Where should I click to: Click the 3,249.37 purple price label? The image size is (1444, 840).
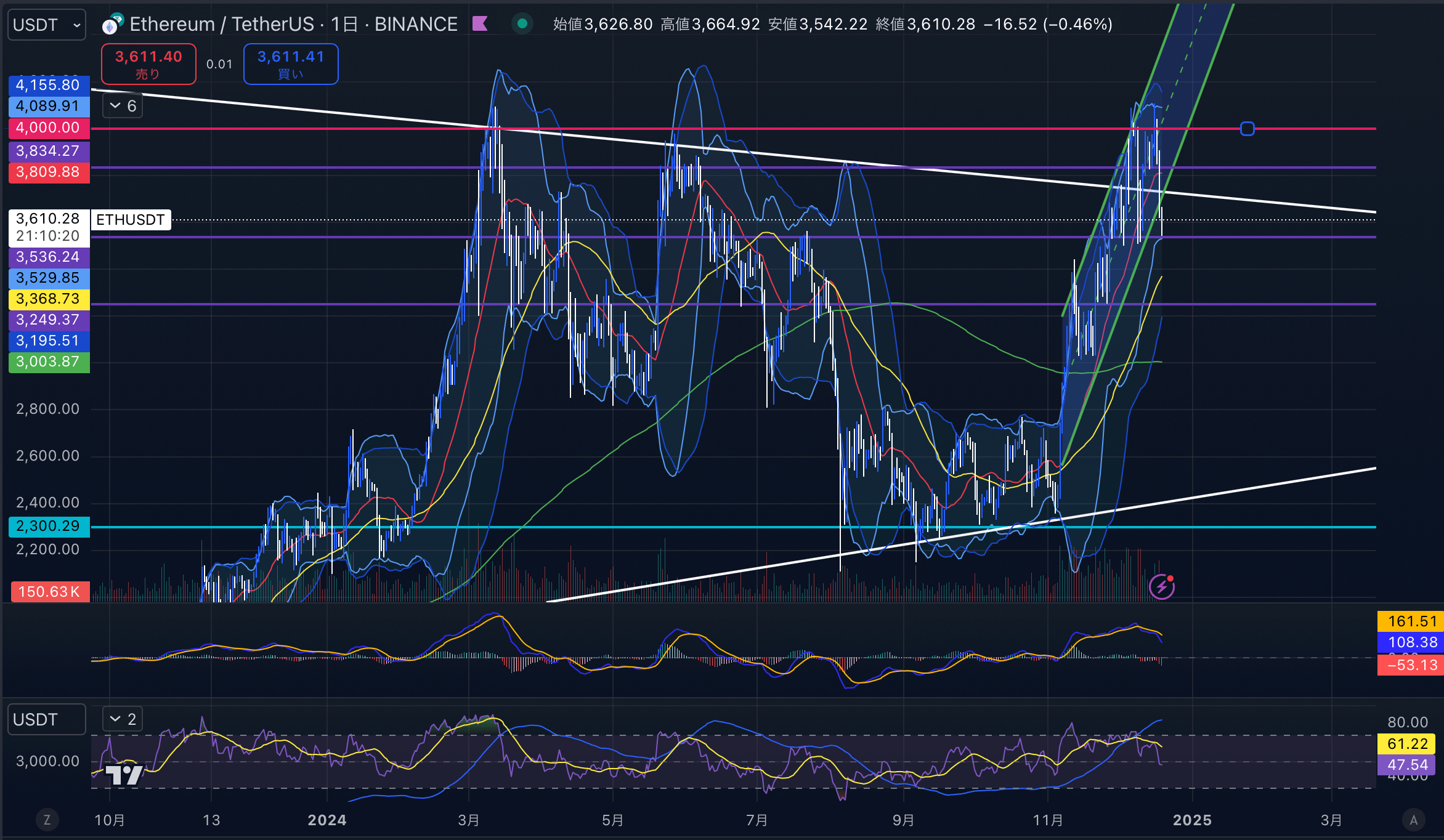tap(49, 320)
